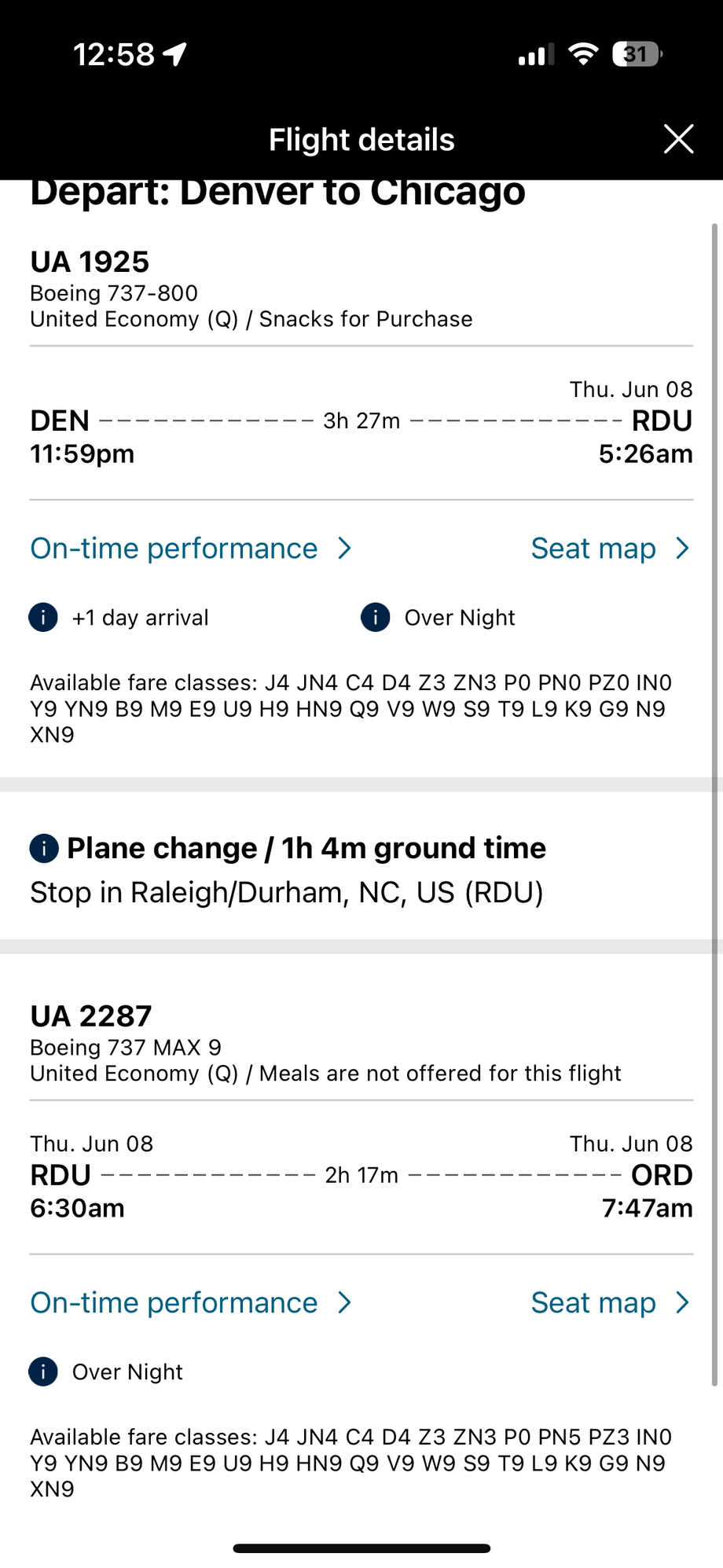Tap info icon beside first Over Night label
Viewport: 723px width, 1568px height.
click(x=376, y=618)
